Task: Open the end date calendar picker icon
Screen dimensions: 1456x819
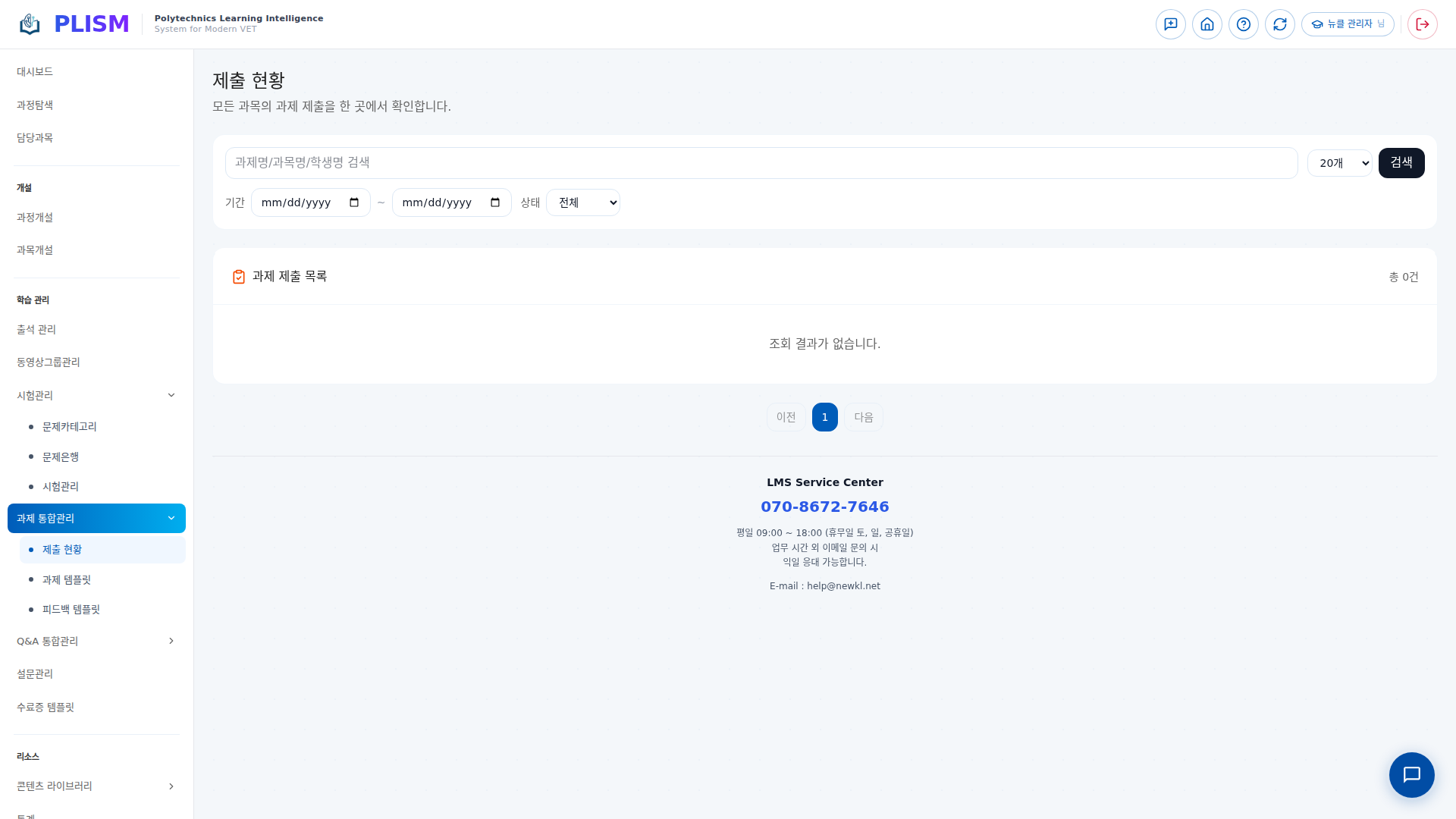Action: 495,202
